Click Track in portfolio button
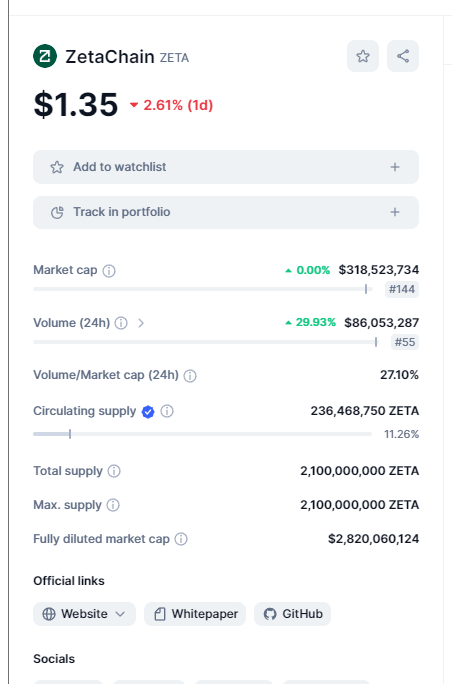 226,212
